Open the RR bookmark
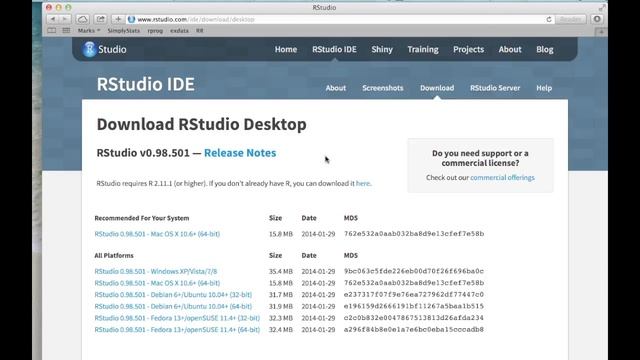 tap(200, 31)
